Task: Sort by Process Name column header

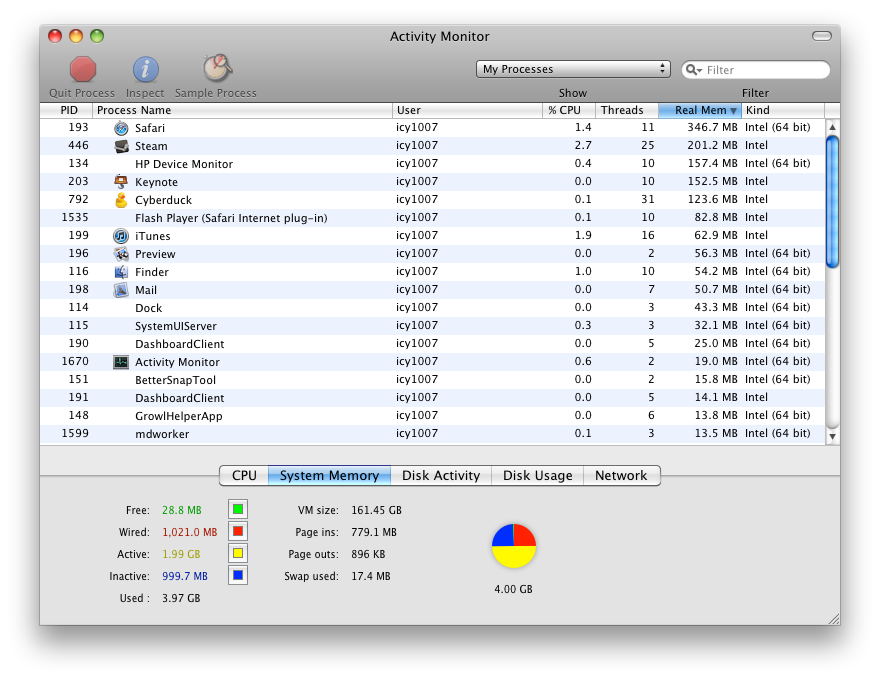Action: tap(242, 110)
